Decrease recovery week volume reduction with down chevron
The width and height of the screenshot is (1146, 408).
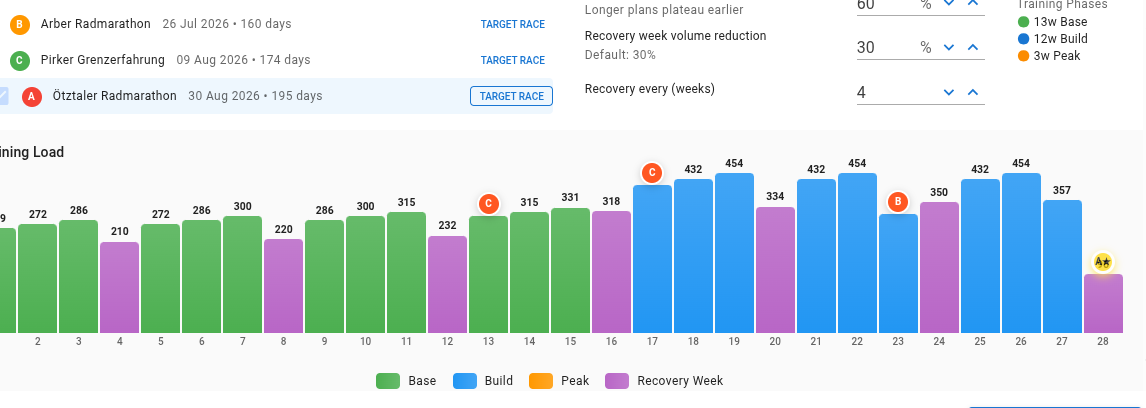click(x=949, y=47)
